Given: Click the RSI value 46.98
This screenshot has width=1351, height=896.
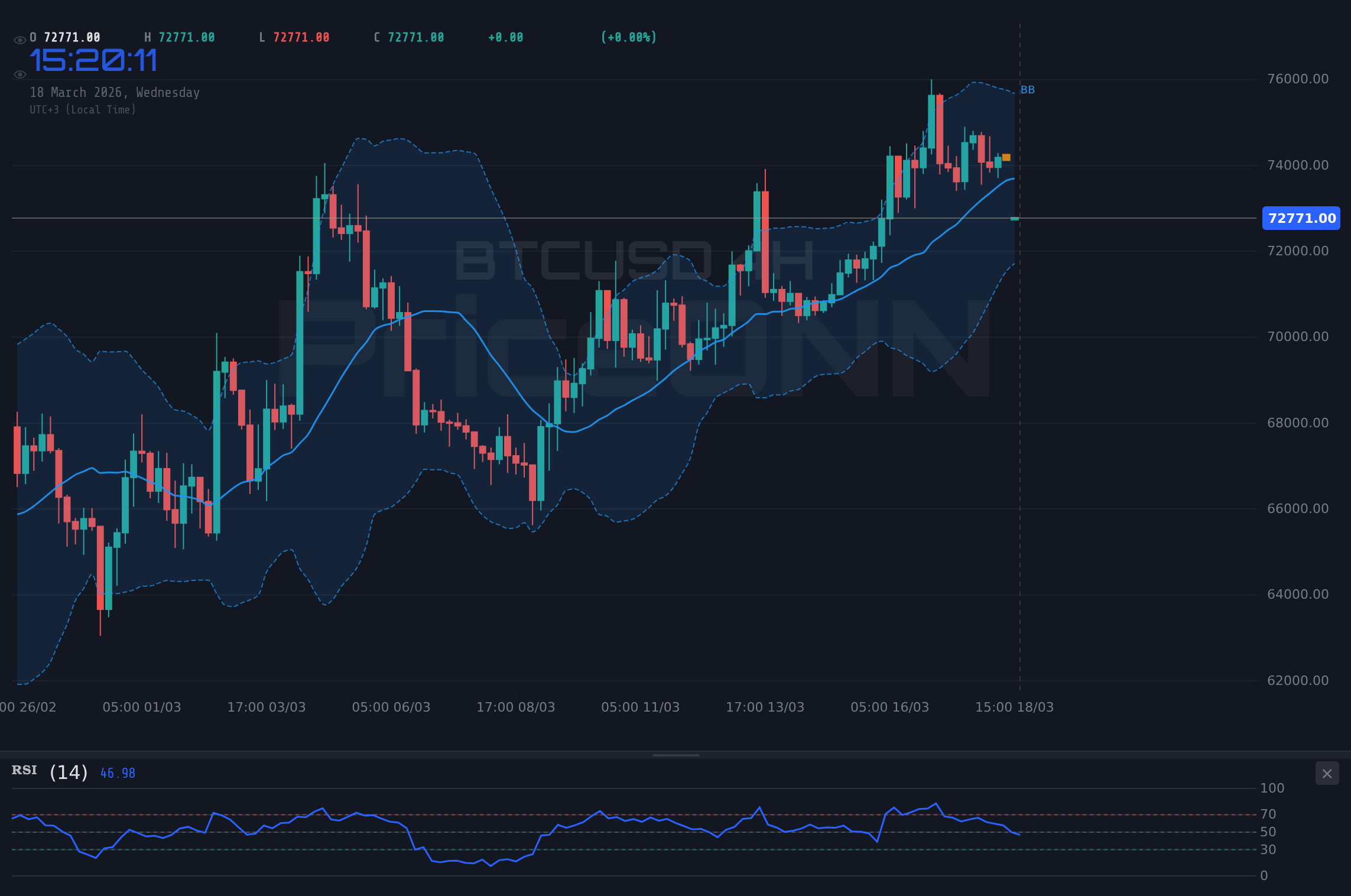Looking at the screenshot, I should 118,772.
